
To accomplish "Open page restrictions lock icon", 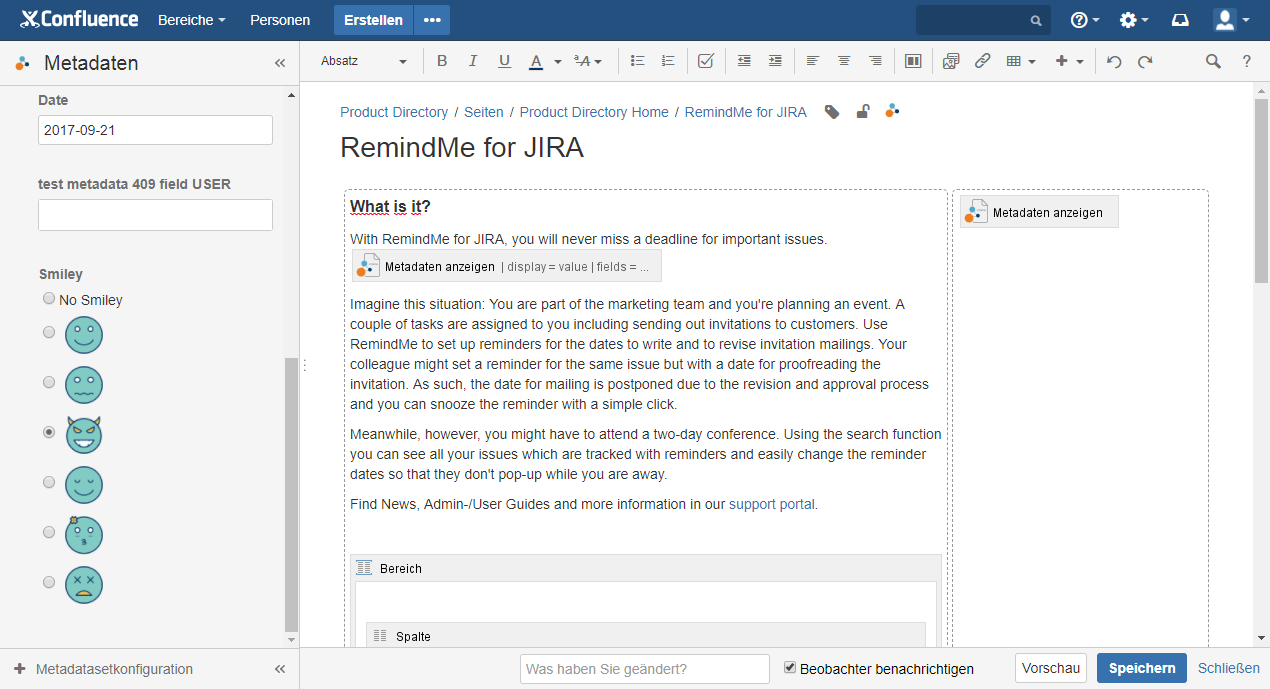I will [x=862, y=112].
